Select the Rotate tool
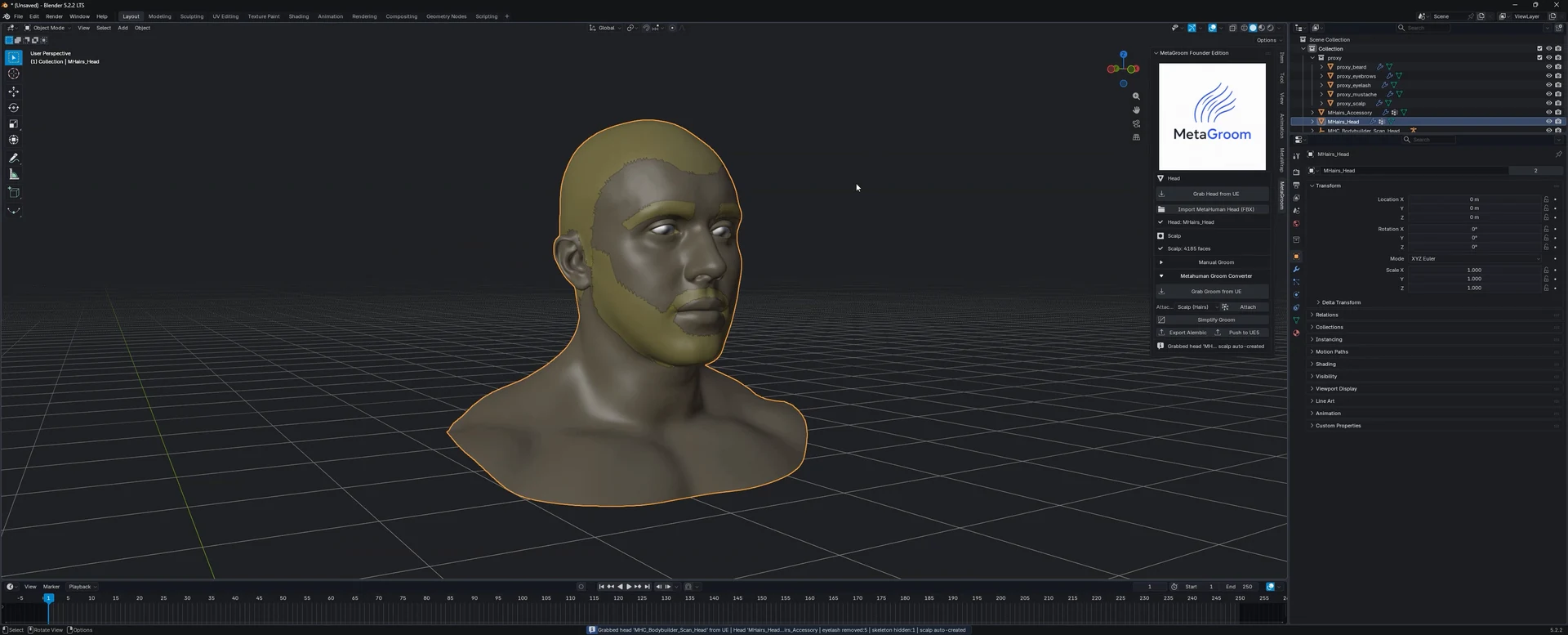The image size is (1568, 635). click(x=14, y=108)
